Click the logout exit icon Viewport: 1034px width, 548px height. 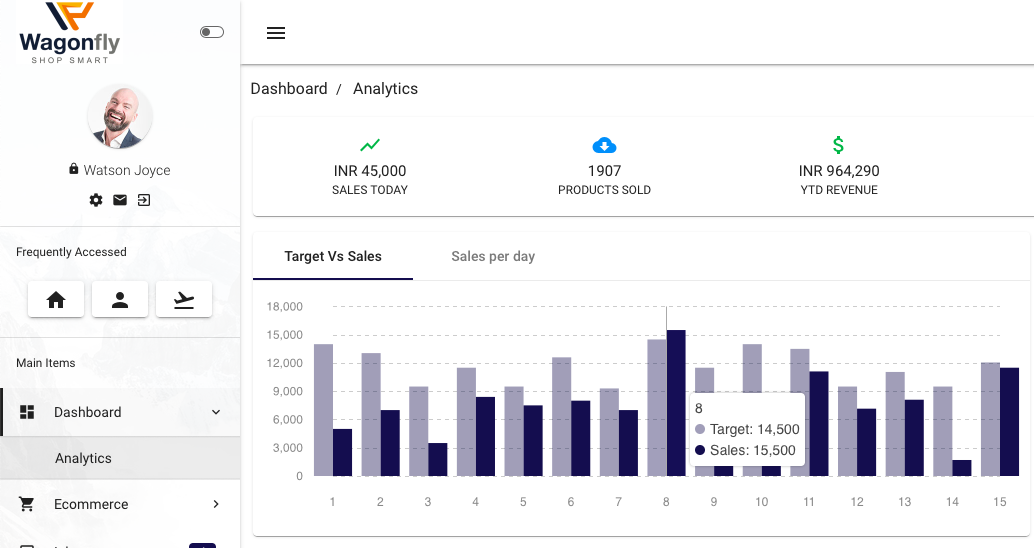(x=144, y=200)
